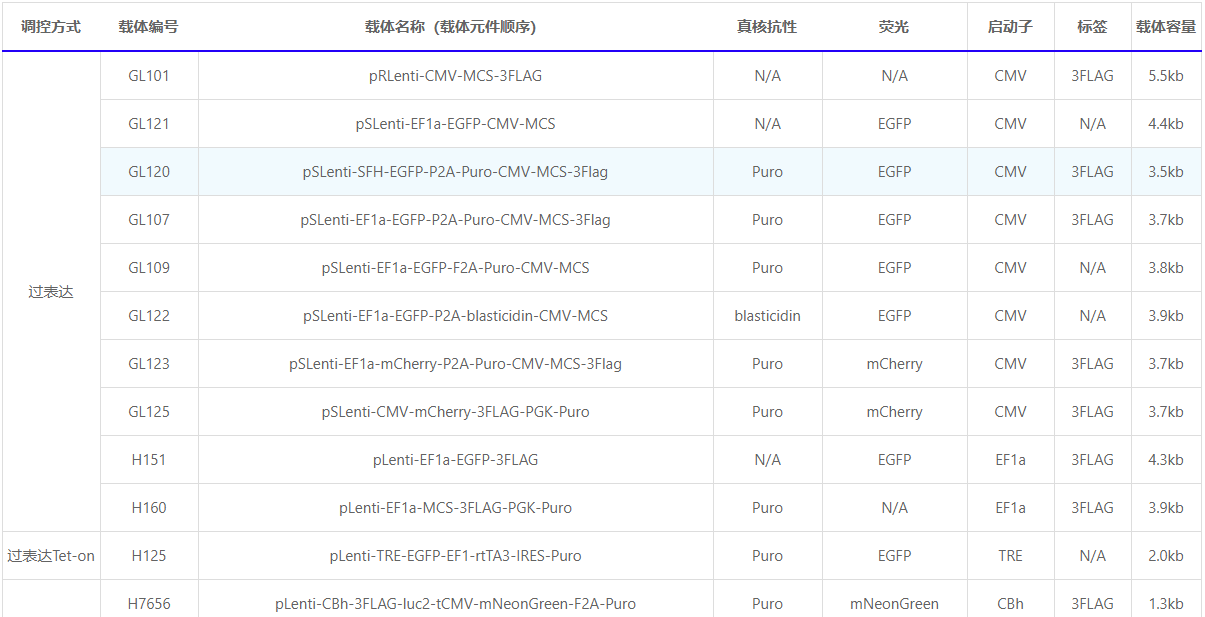Select the blasticidin resistance cell
The width and height of the screenshot is (1205, 617).
coord(767,316)
